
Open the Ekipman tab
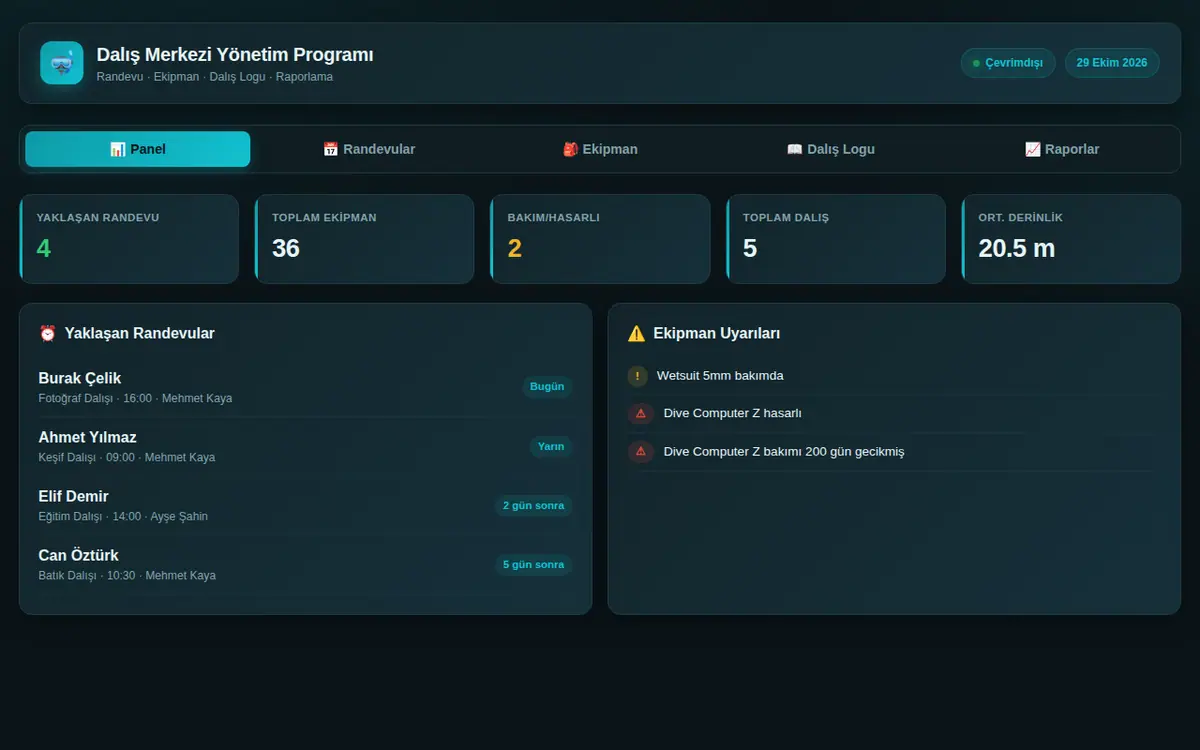(600, 149)
